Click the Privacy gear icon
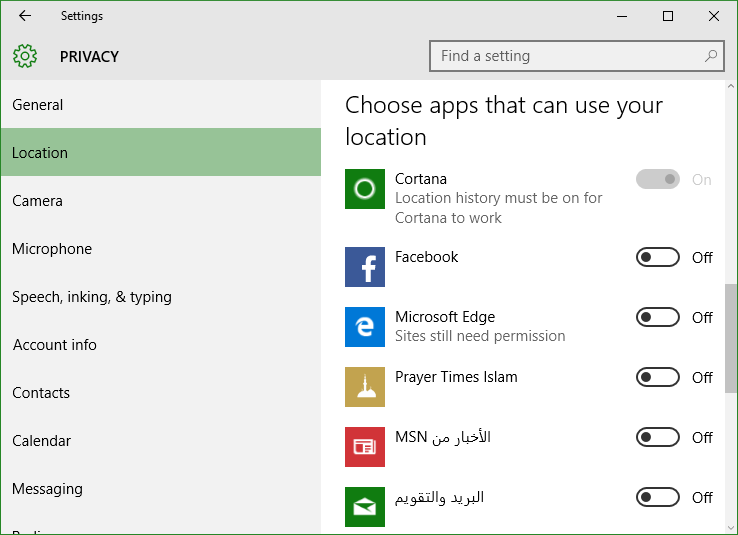The image size is (738, 535). tap(24, 56)
